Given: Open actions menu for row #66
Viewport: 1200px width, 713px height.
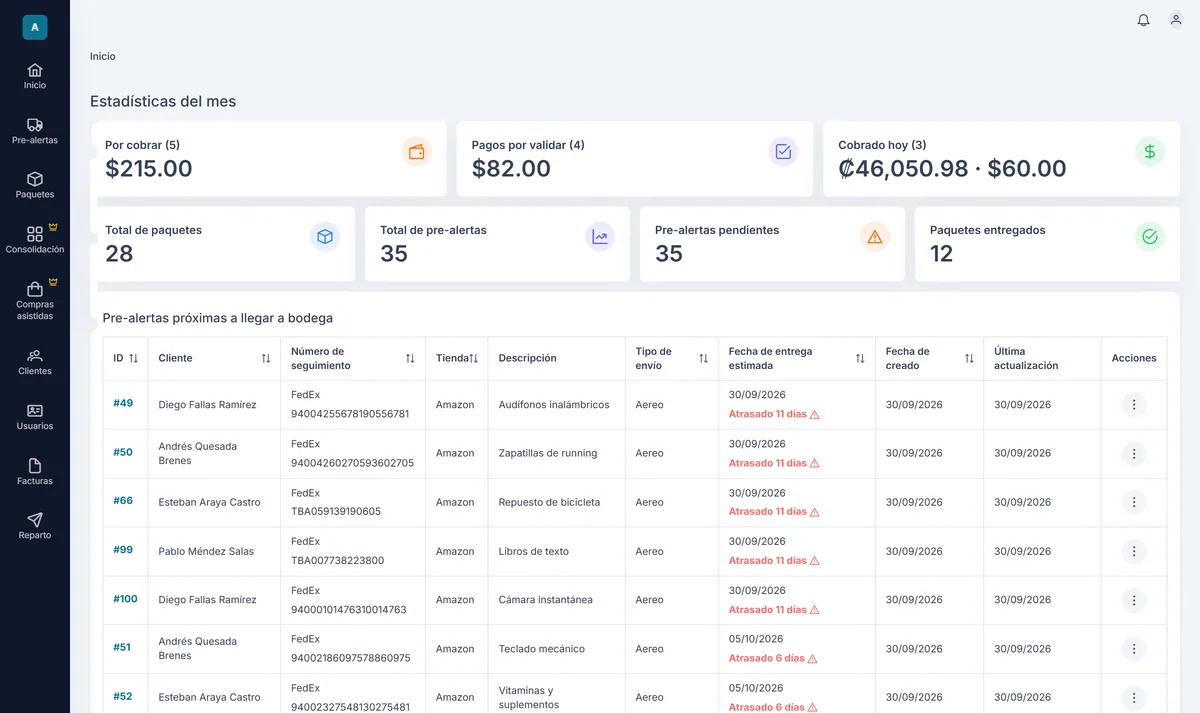Looking at the screenshot, I should click(1134, 502).
